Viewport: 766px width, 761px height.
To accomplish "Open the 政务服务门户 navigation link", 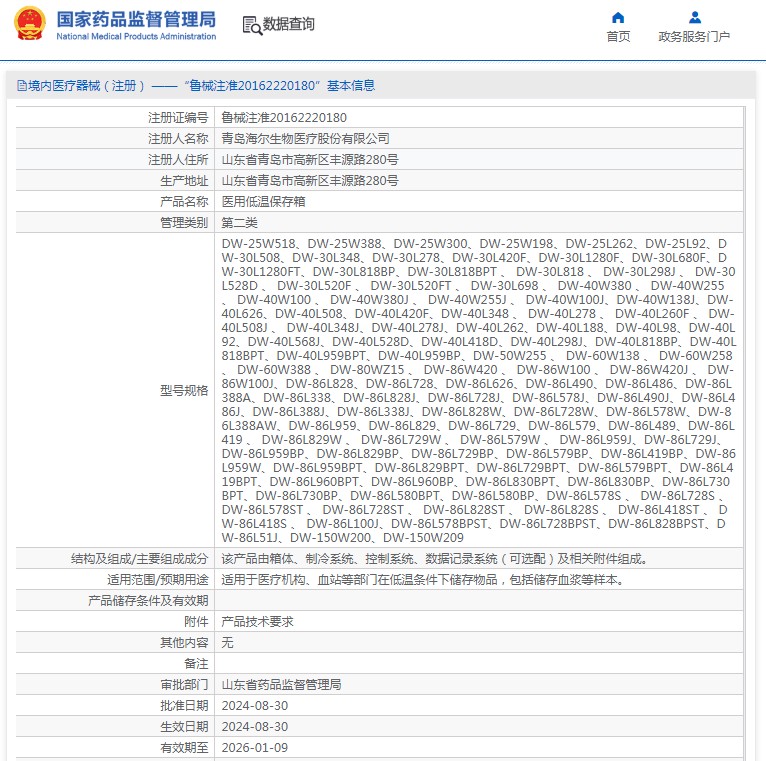I will coord(694,37).
